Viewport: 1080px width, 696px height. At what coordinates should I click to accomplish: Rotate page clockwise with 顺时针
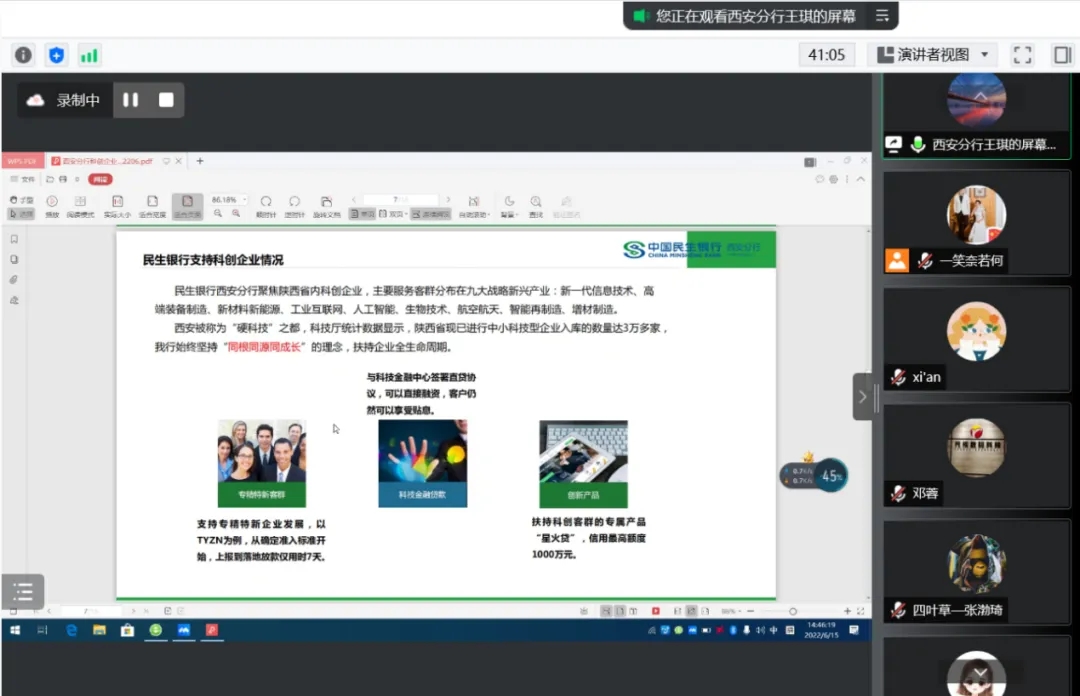(x=266, y=206)
